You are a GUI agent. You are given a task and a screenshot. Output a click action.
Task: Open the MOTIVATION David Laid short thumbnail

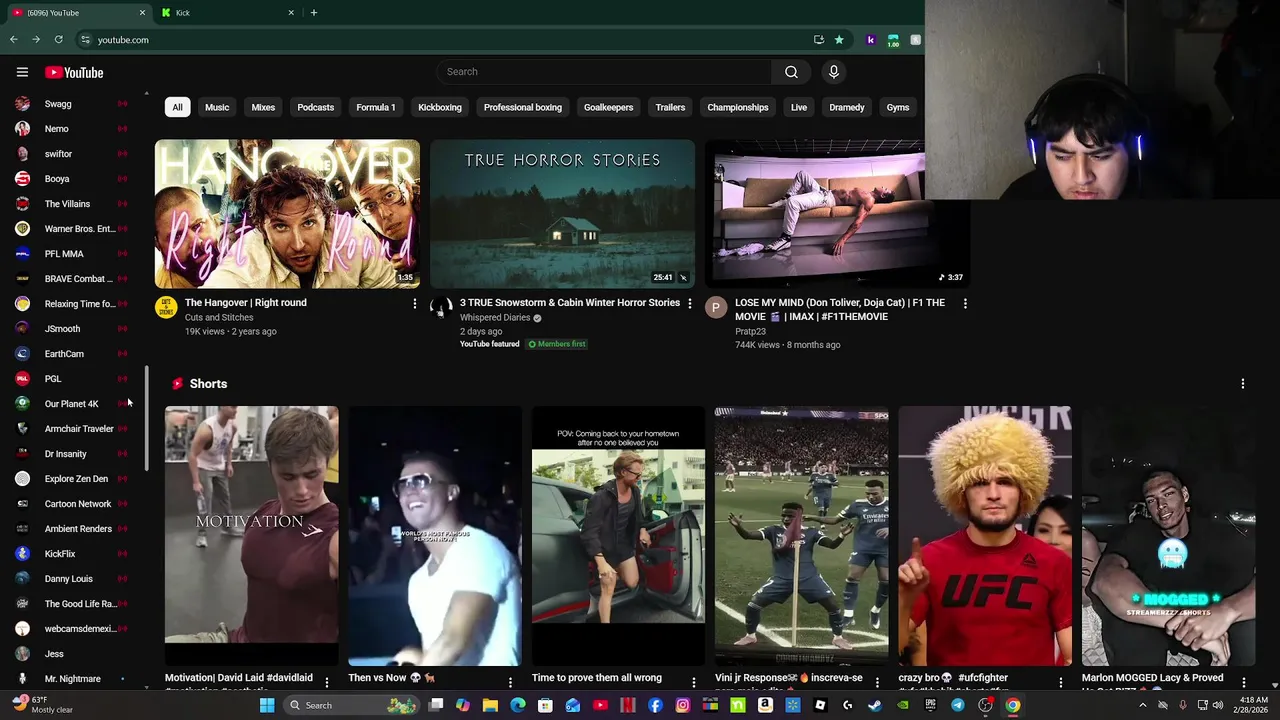coord(252,536)
